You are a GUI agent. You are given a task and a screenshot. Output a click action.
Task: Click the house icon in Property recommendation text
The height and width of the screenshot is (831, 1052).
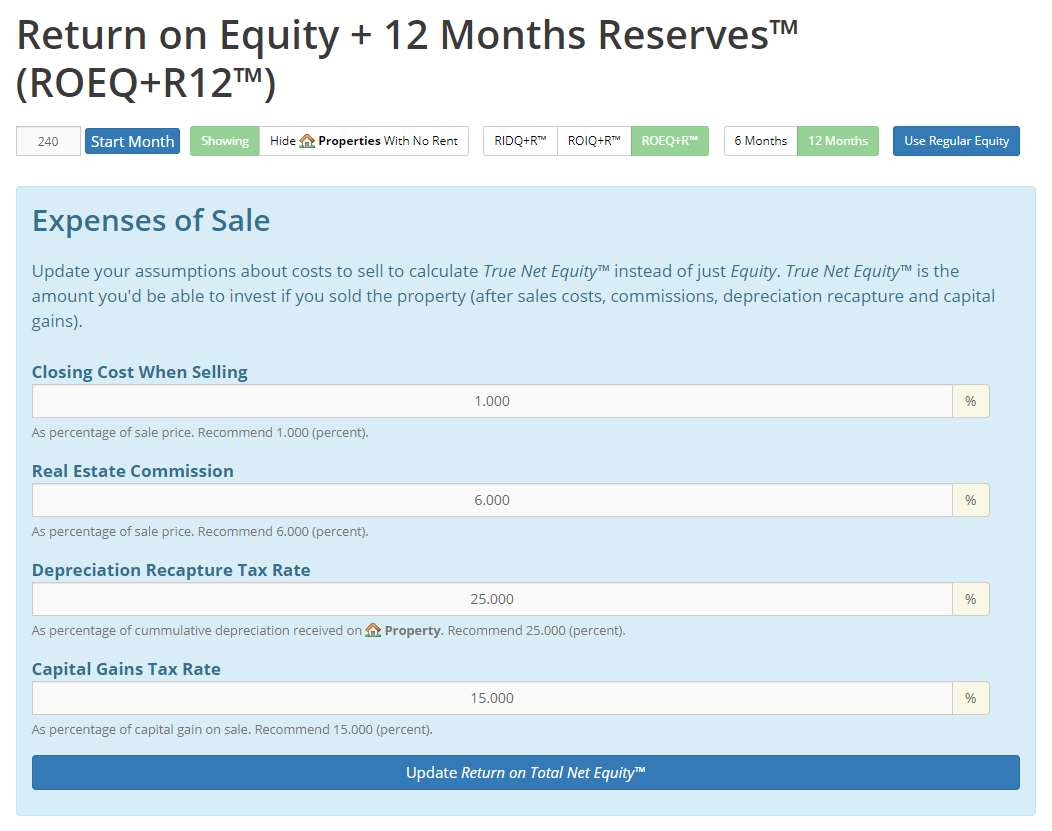coord(373,630)
